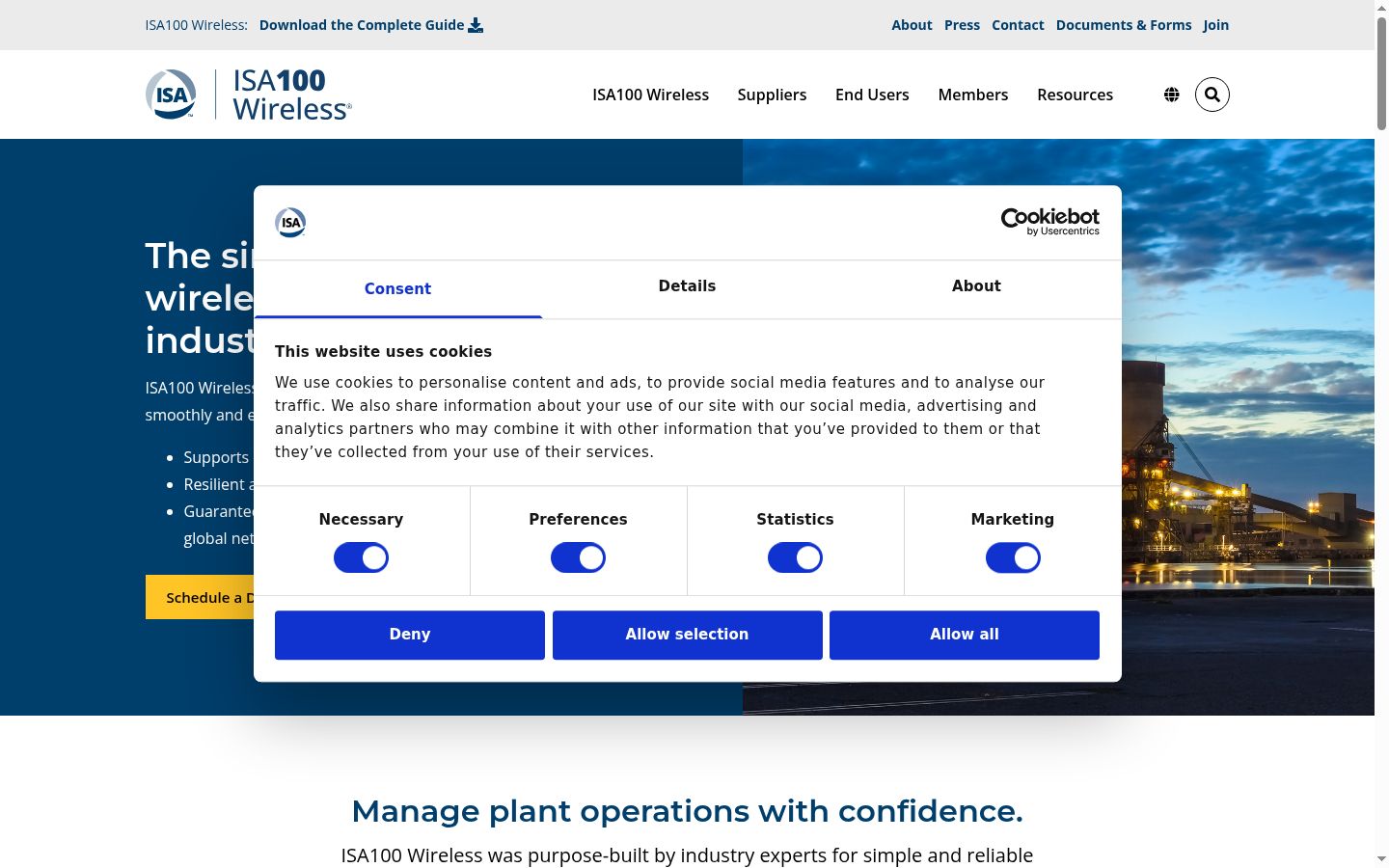Open the Members menu

[x=973, y=95]
